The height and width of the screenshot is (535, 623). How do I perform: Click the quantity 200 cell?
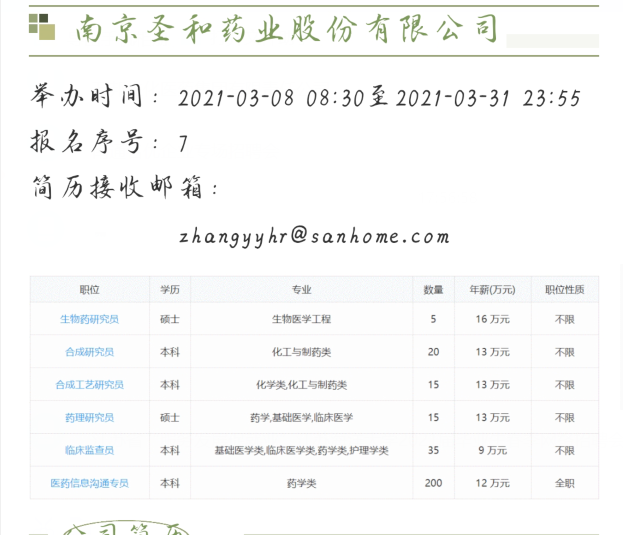[433, 483]
